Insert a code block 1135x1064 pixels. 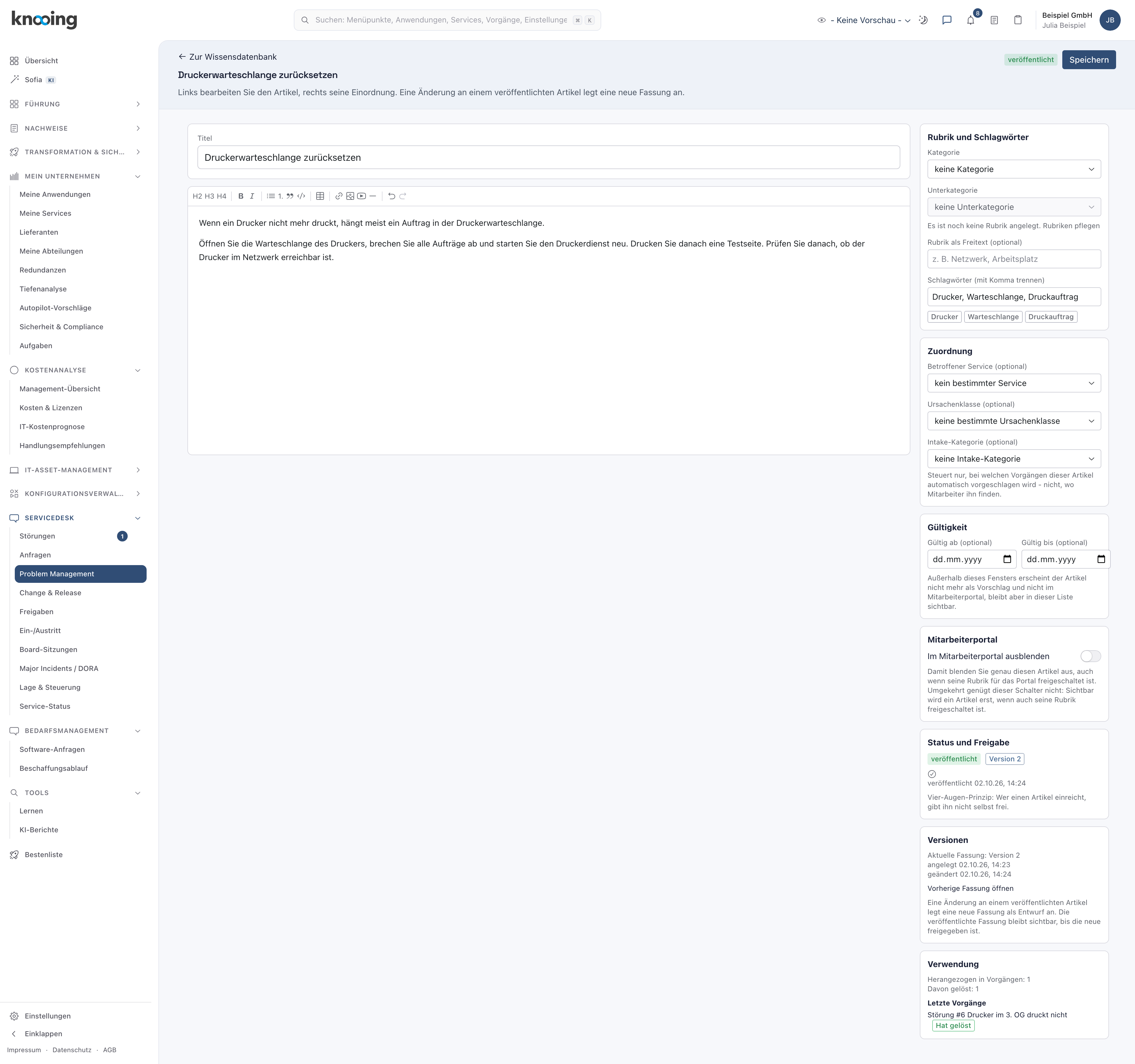(301, 196)
